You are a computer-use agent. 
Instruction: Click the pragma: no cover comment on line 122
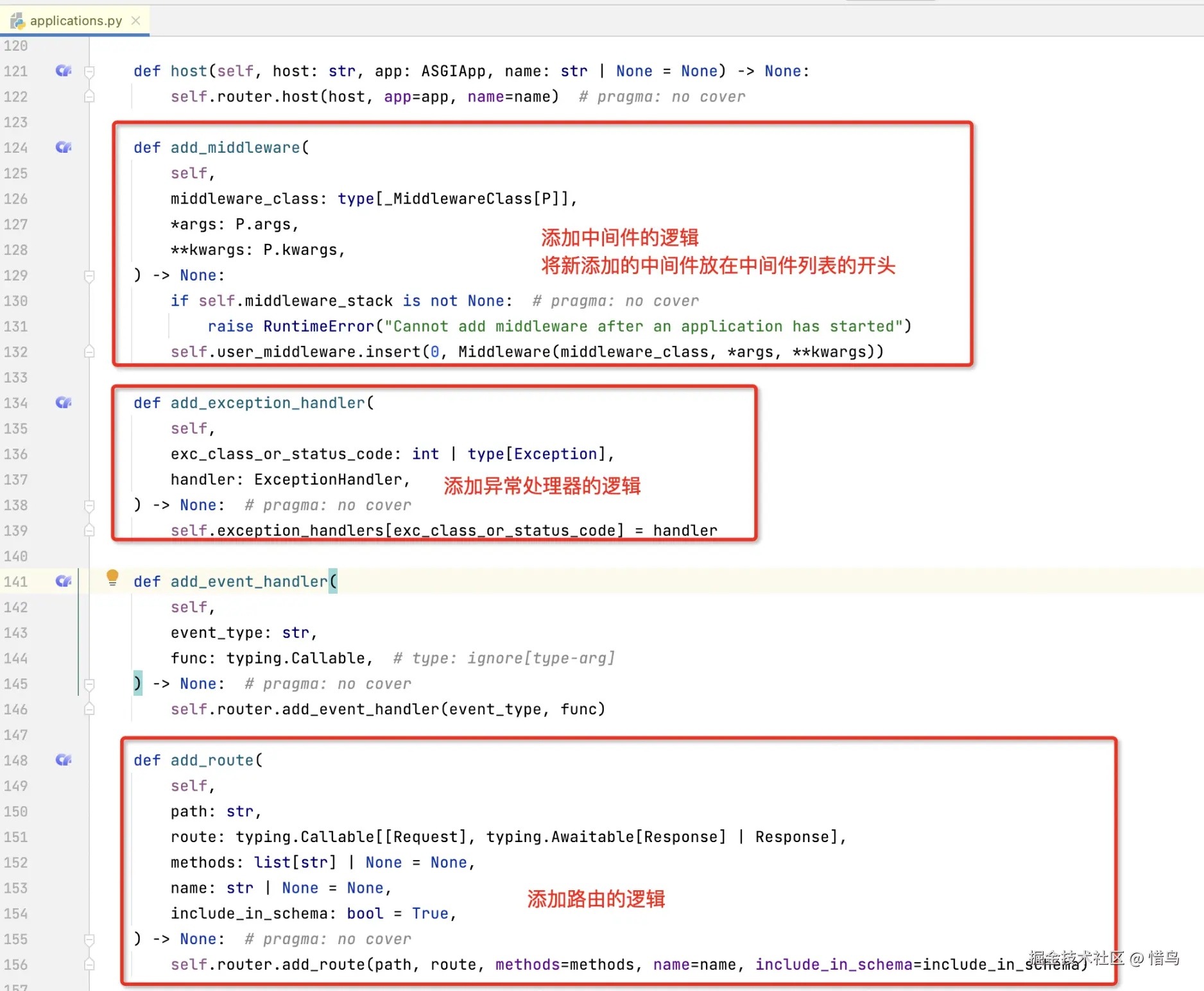click(x=662, y=97)
